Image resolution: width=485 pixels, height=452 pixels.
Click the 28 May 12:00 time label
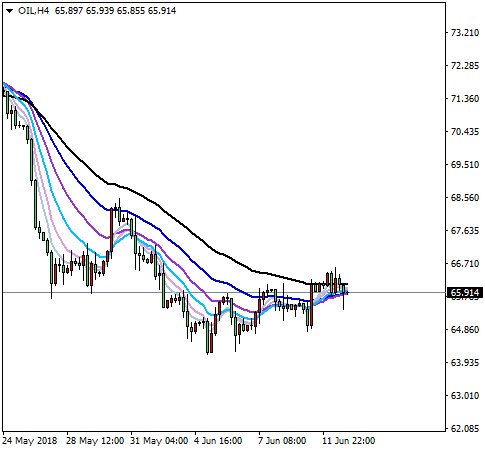tap(95, 441)
